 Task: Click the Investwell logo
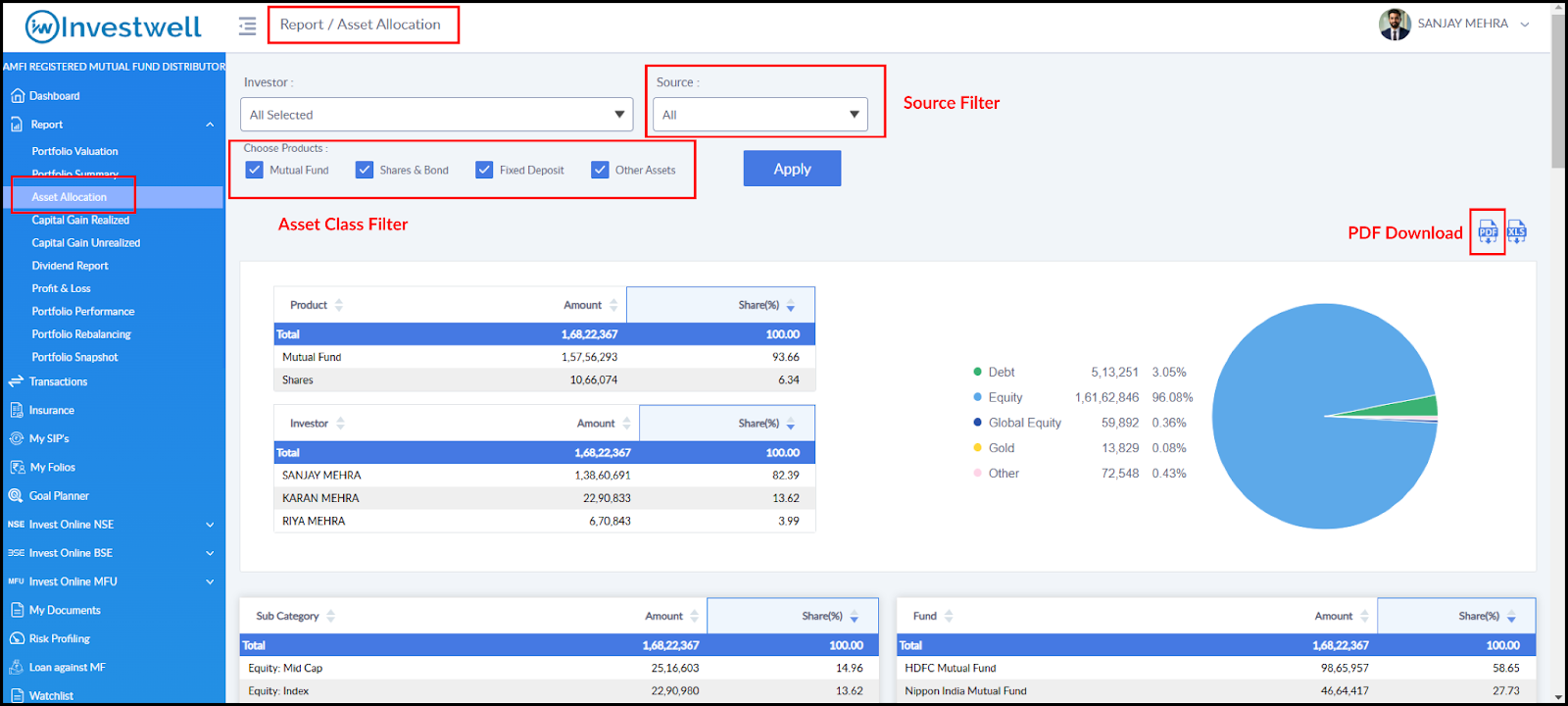tap(113, 26)
